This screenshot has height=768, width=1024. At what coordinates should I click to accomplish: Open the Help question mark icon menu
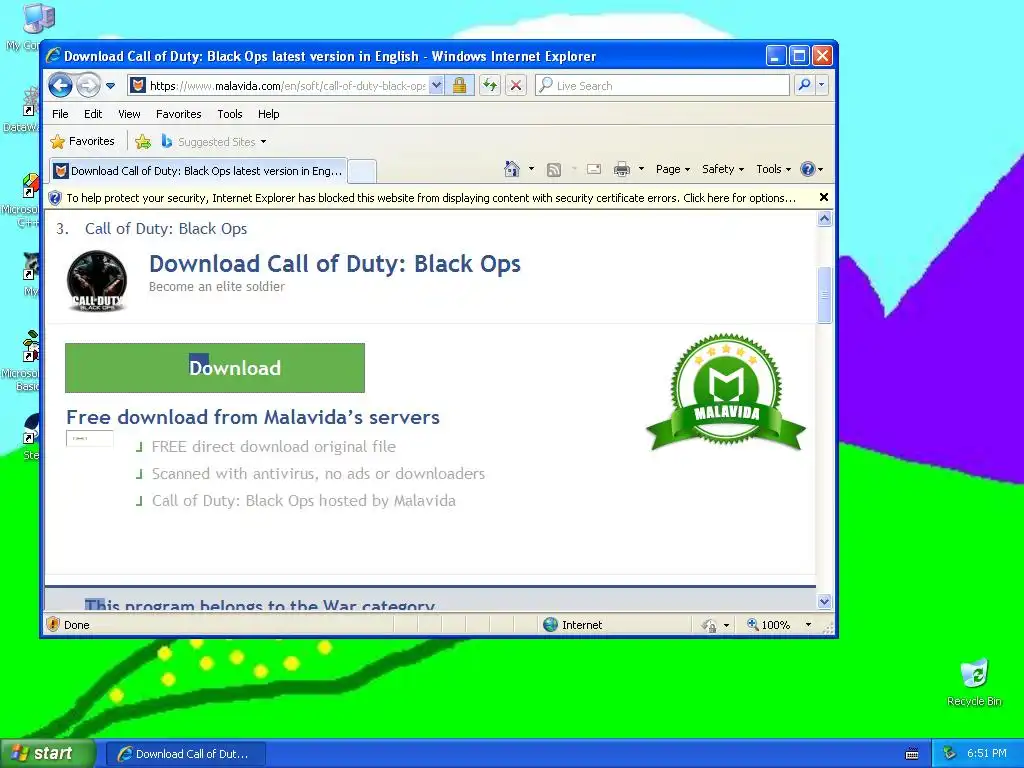[812, 169]
